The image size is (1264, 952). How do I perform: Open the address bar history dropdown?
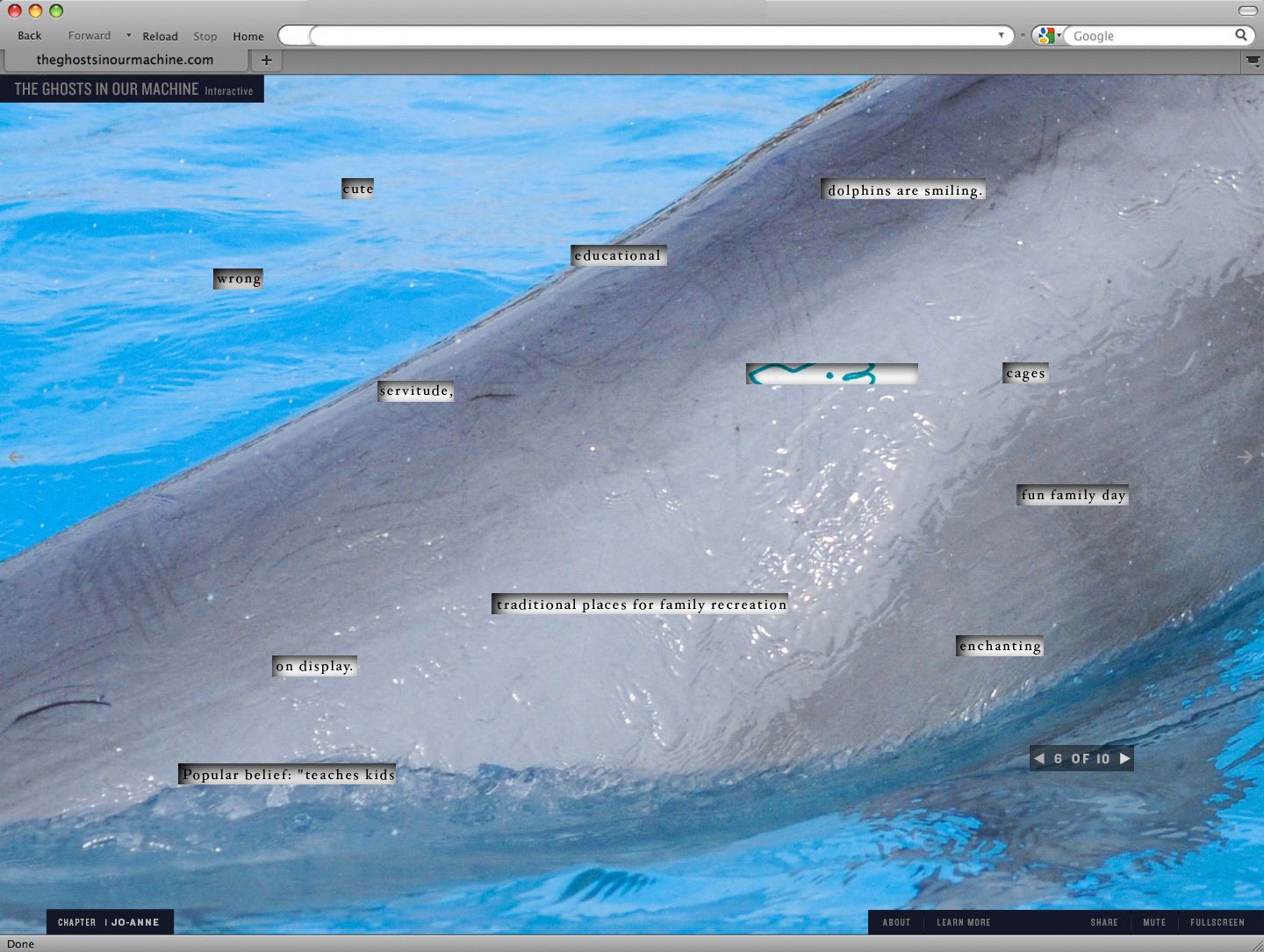(1001, 36)
